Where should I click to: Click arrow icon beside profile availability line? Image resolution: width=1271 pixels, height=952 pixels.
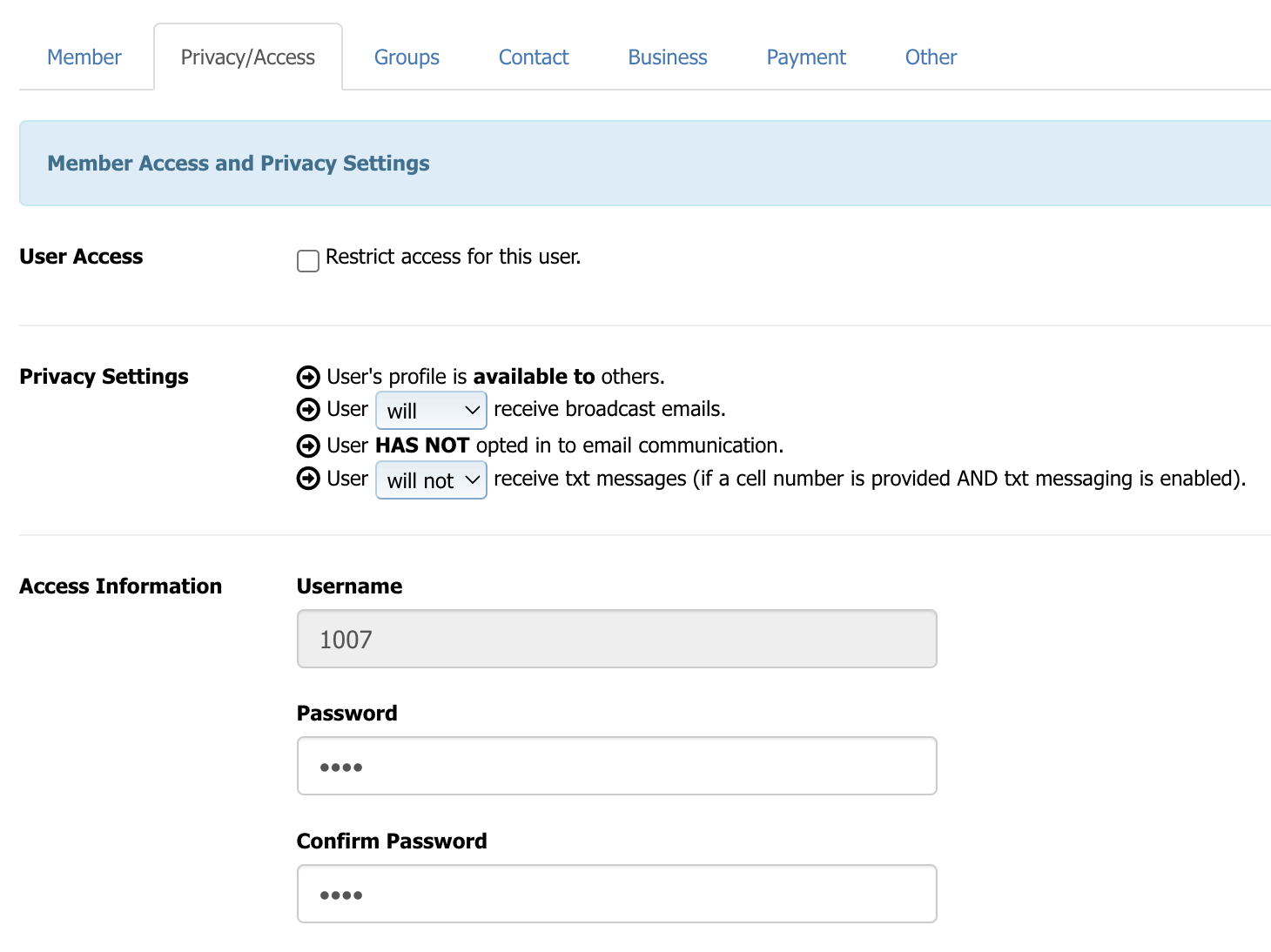click(308, 377)
